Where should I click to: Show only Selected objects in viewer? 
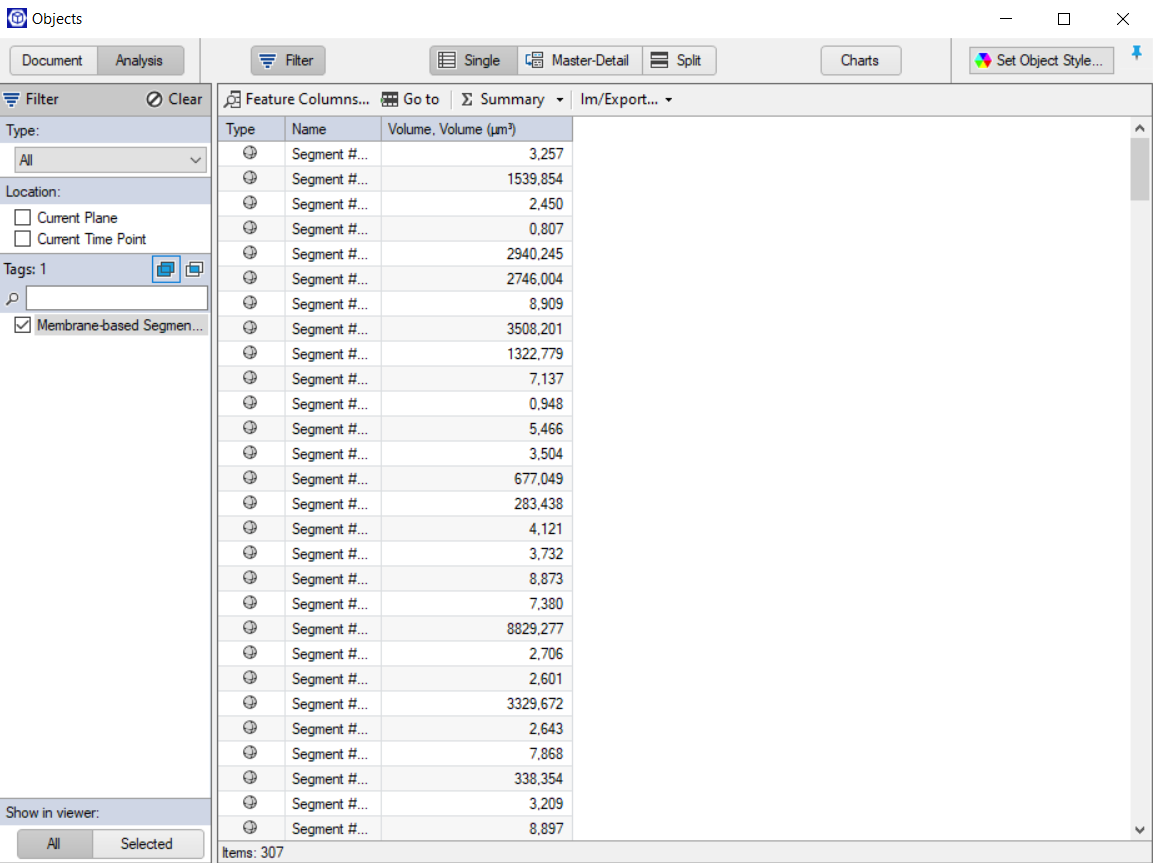point(147,843)
